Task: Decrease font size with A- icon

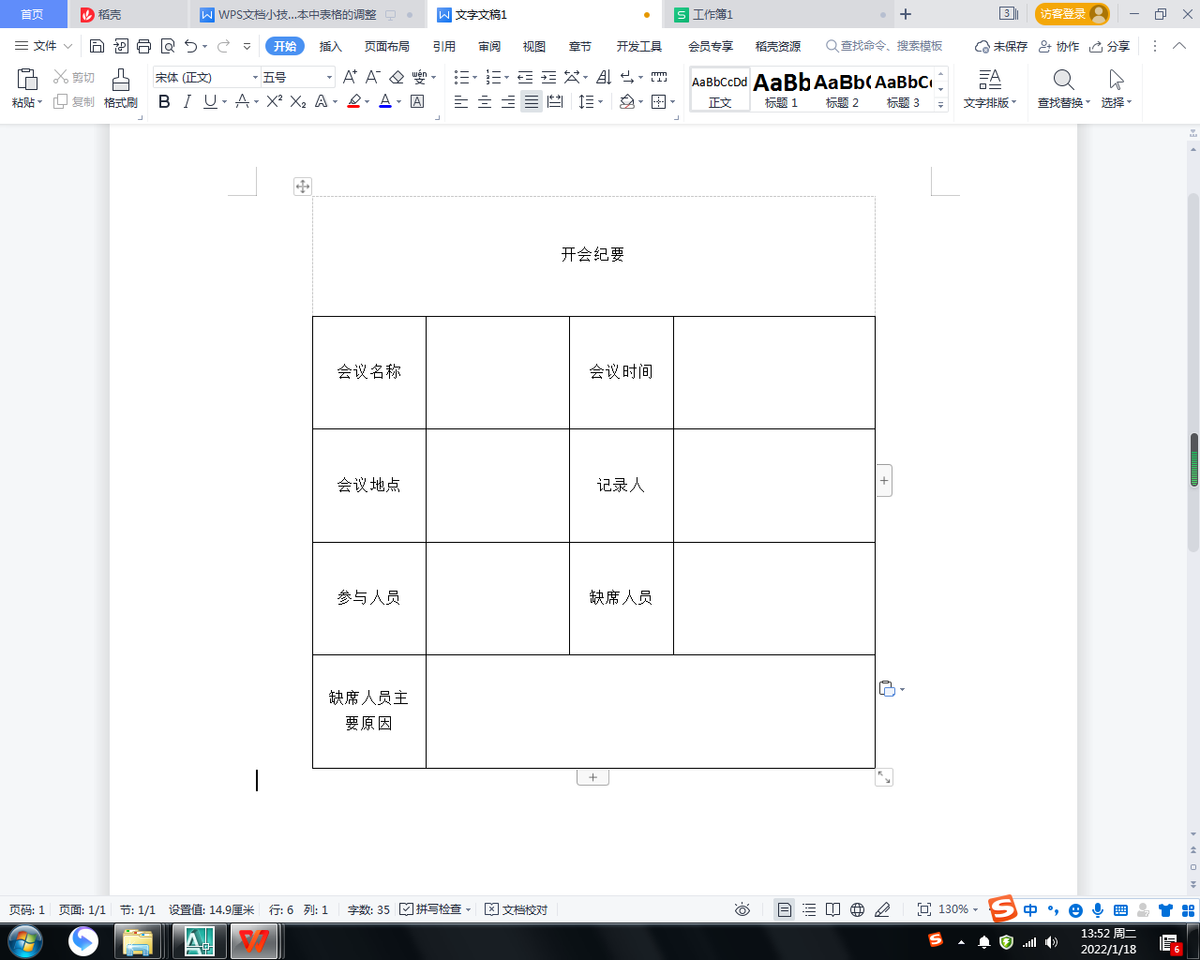Action: coord(373,77)
